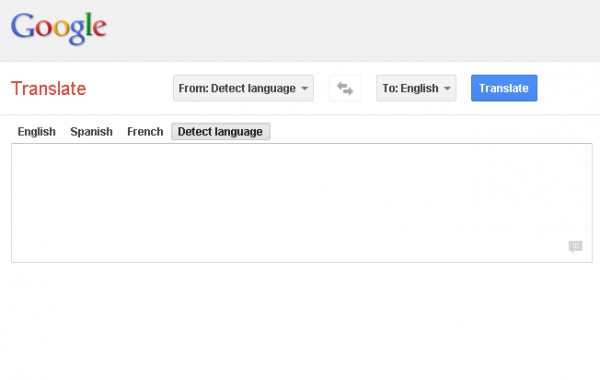Open the input tools keyboard icon

click(576, 247)
